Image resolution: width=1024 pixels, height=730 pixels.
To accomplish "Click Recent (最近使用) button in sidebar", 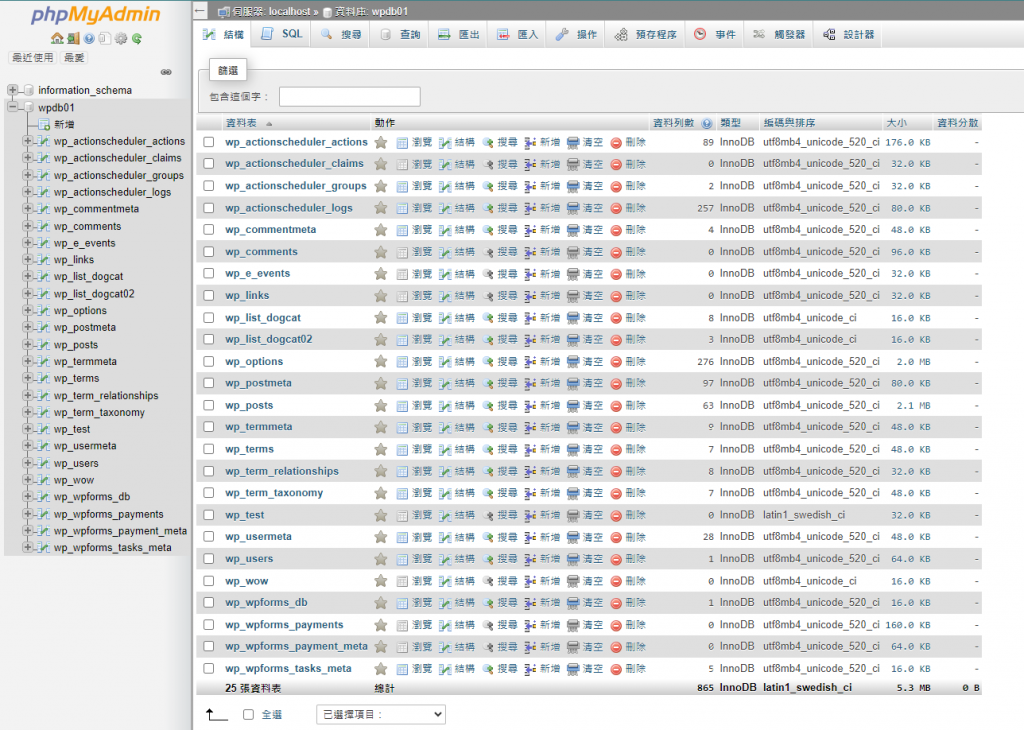I will click(x=33, y=57).
